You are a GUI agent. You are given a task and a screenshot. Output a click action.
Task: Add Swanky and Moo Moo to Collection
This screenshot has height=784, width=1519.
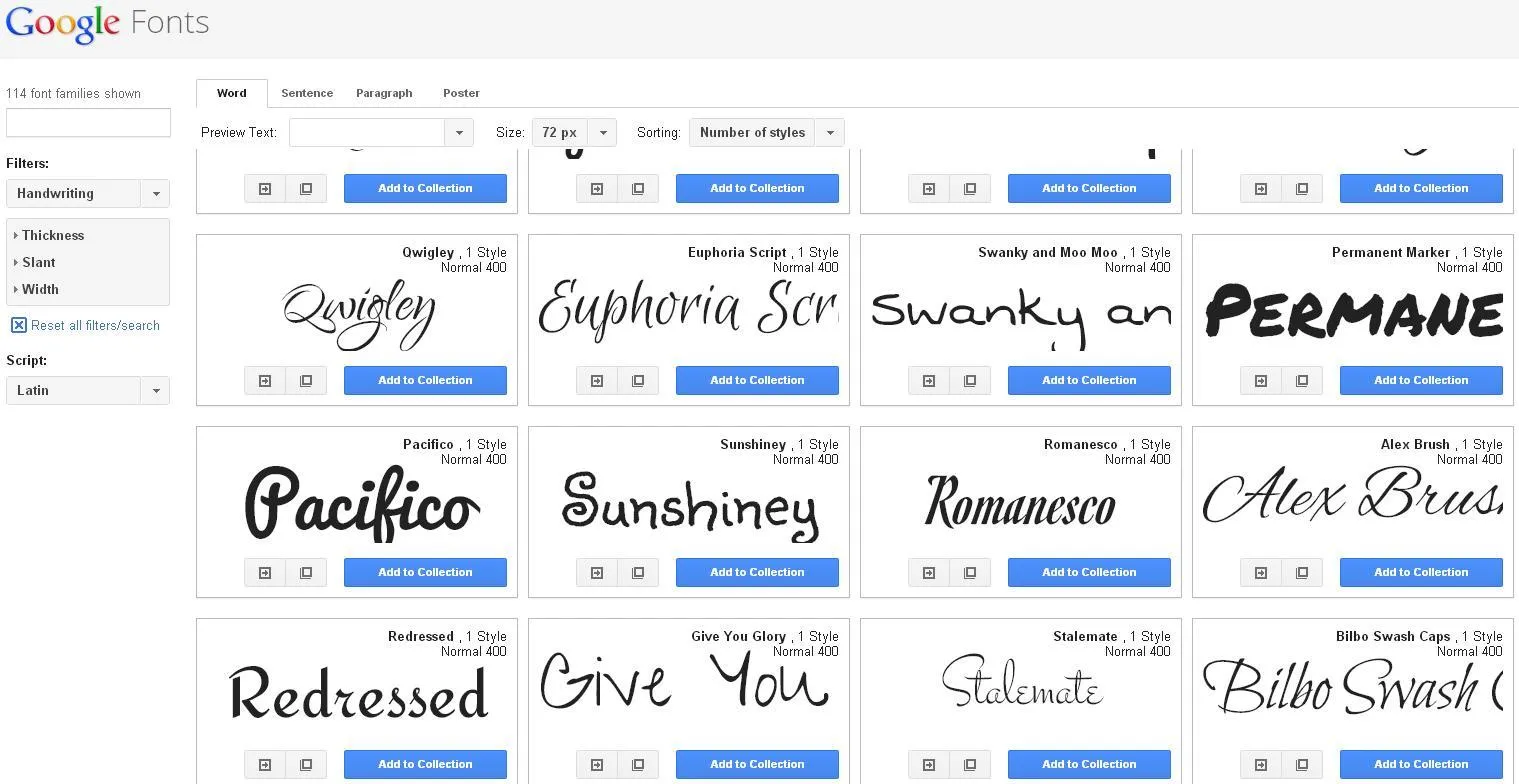pos(1089,380)
